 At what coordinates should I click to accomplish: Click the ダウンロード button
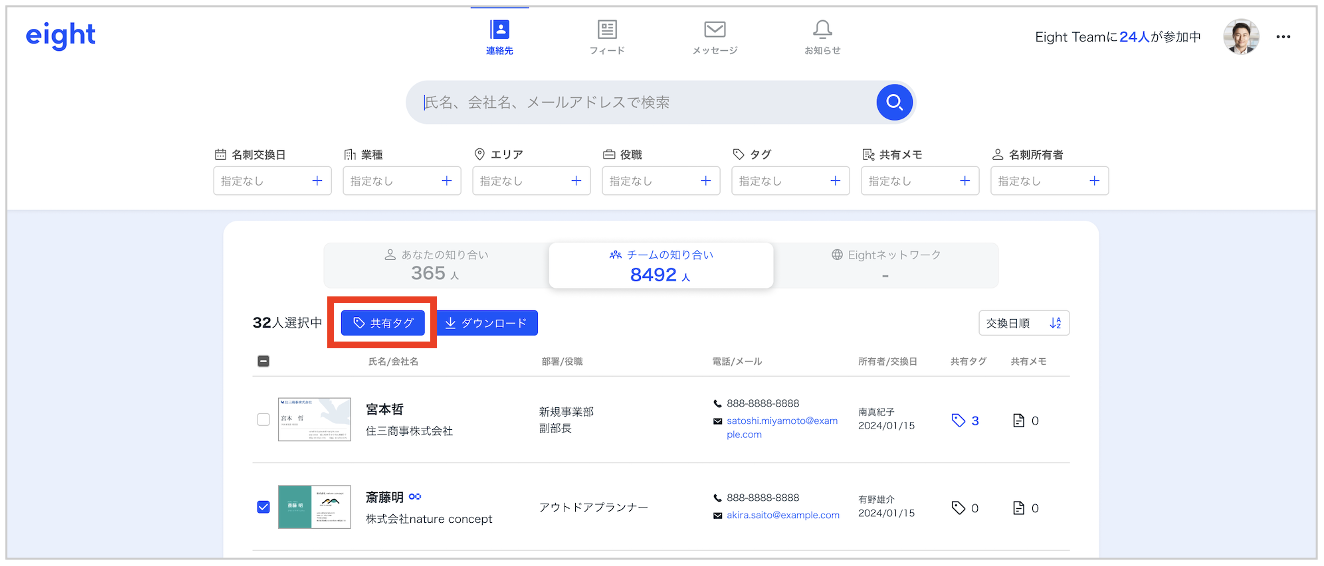[x=487, y=323]
